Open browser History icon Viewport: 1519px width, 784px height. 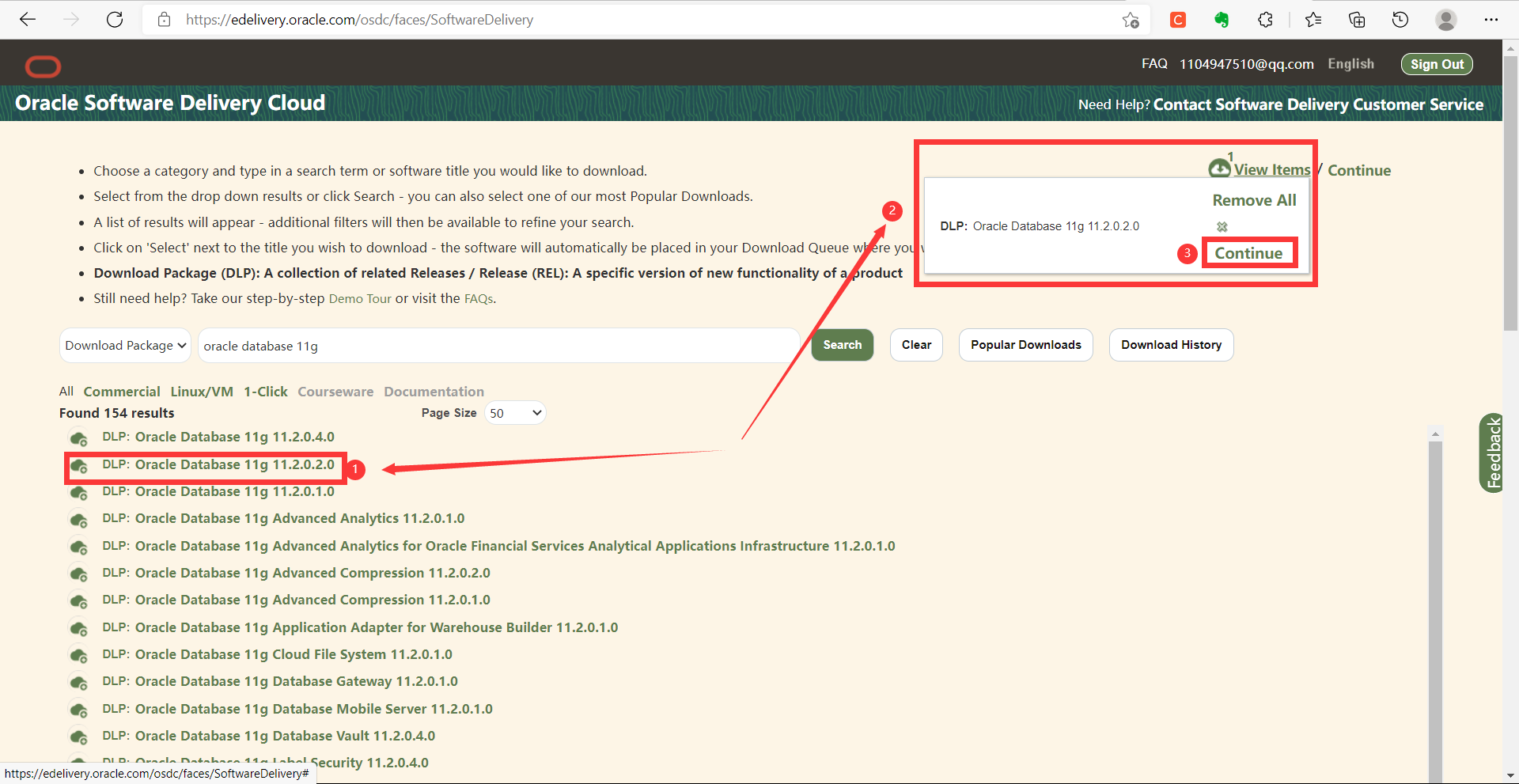pos(1400,20)
